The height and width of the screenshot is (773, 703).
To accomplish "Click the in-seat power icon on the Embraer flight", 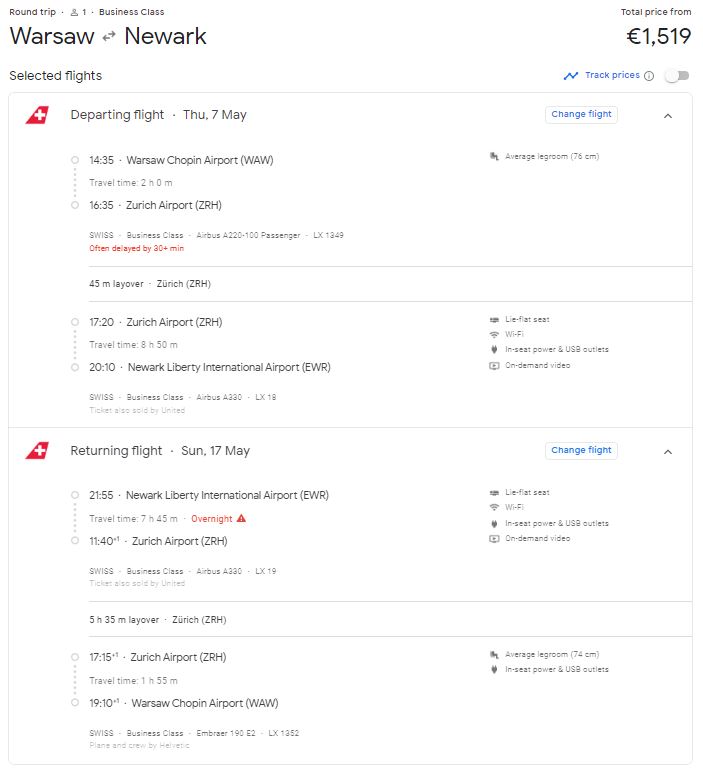I will (494, 669).
